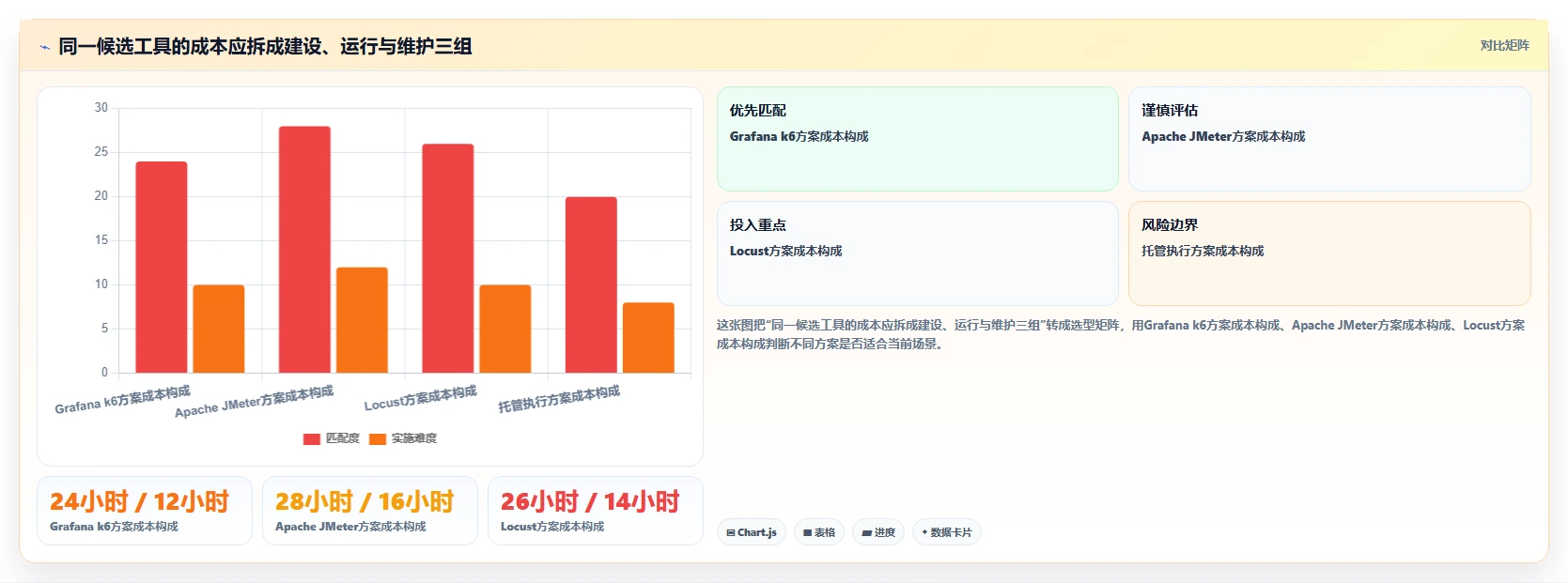The width and height of the screenshot is (1568, 583).
Task: Click the 对比矩阵 label in the header
Action: pyautogui.click(x=1504, y=45)
